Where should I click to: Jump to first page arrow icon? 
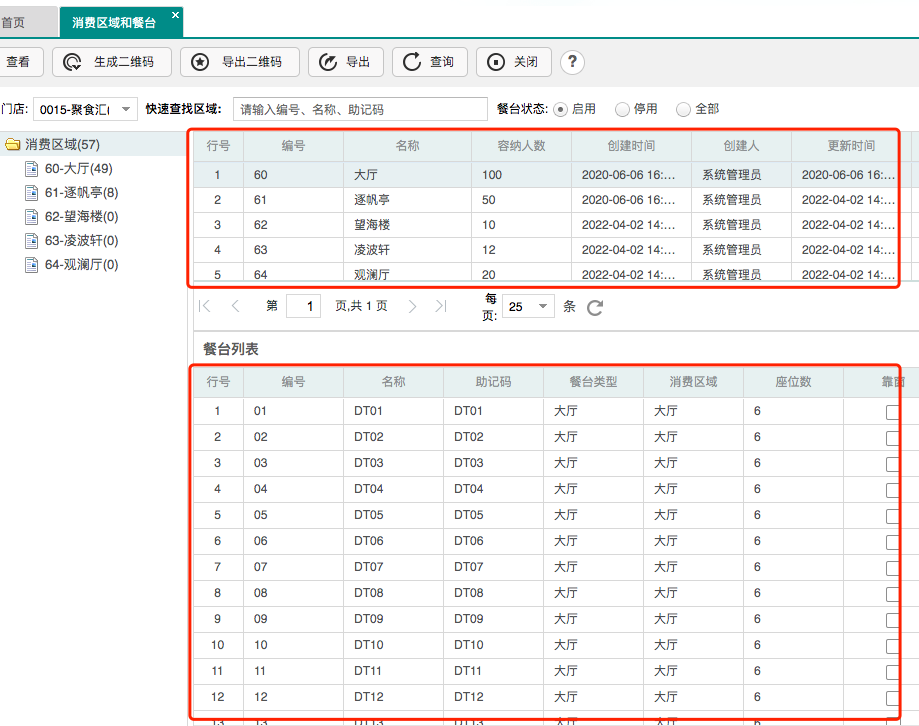(x=205, y=307)
